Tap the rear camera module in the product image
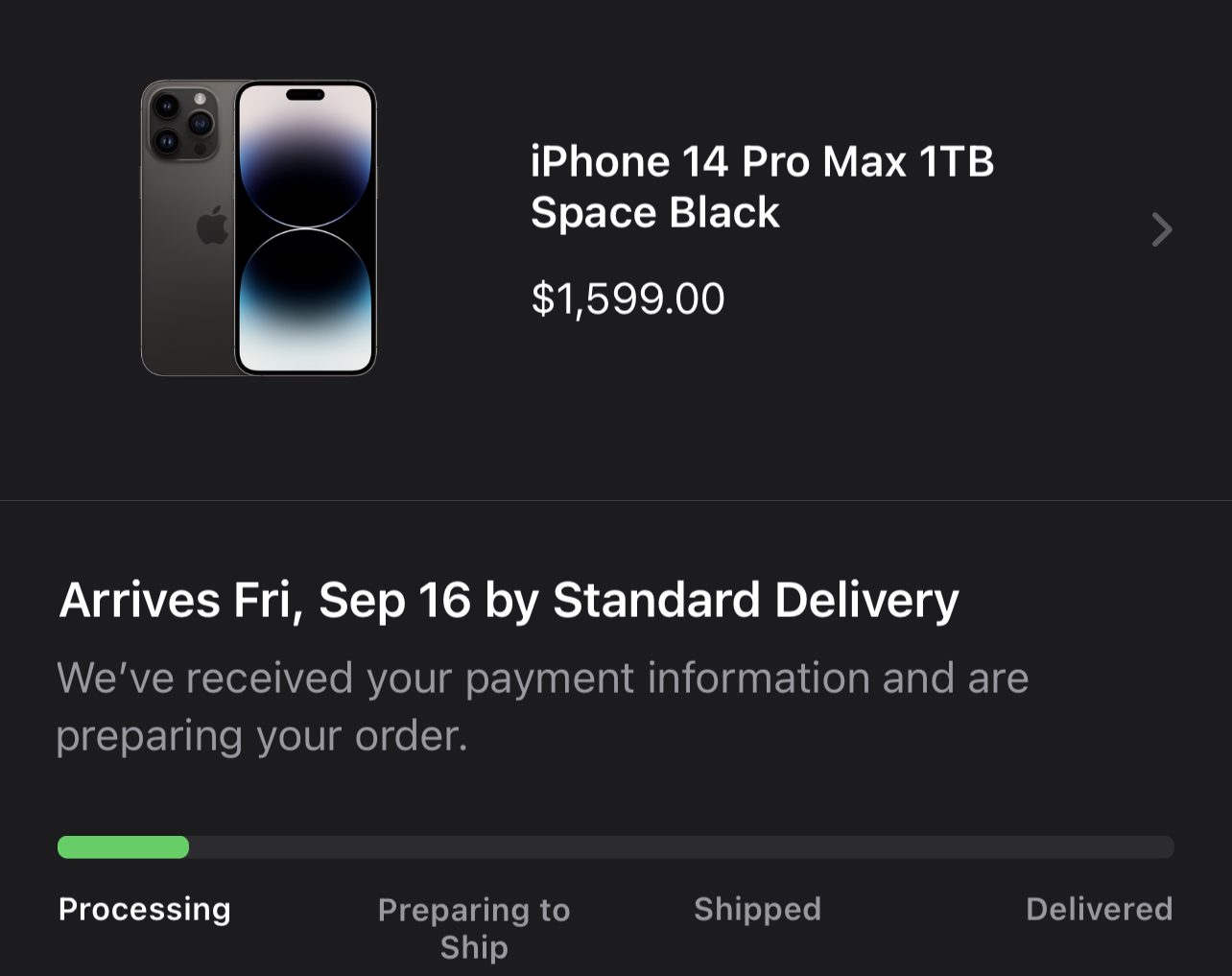Screen dimensions: 1232x976 [x=182, y=124]
